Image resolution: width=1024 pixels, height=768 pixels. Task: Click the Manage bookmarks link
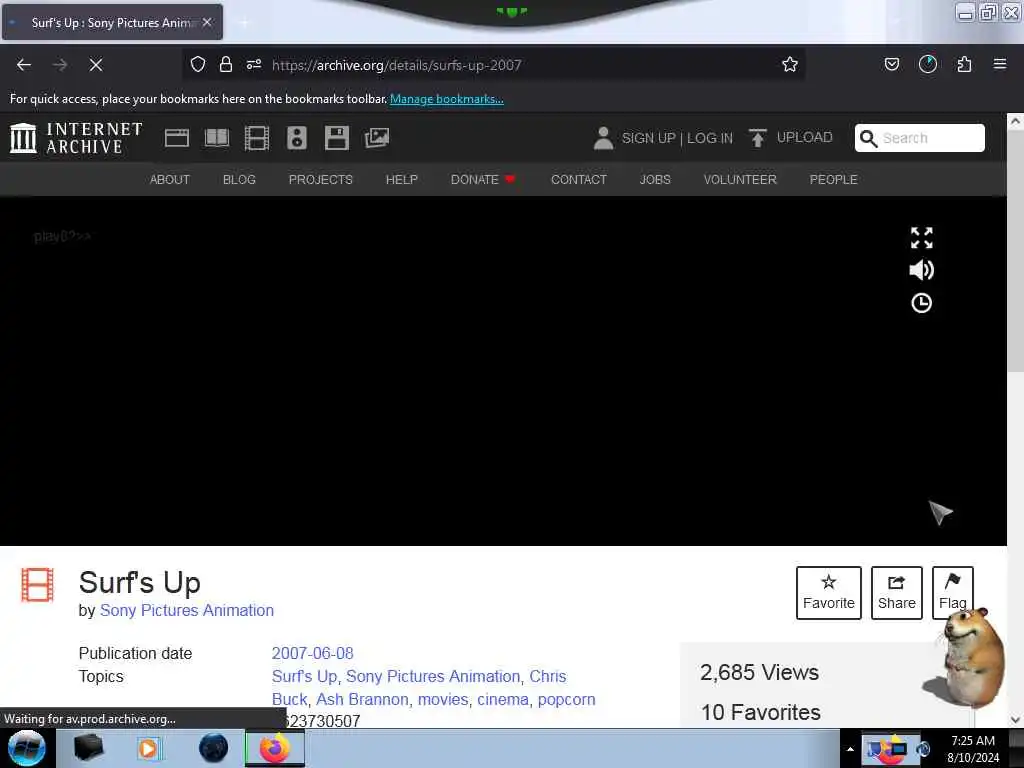[447, 99]
